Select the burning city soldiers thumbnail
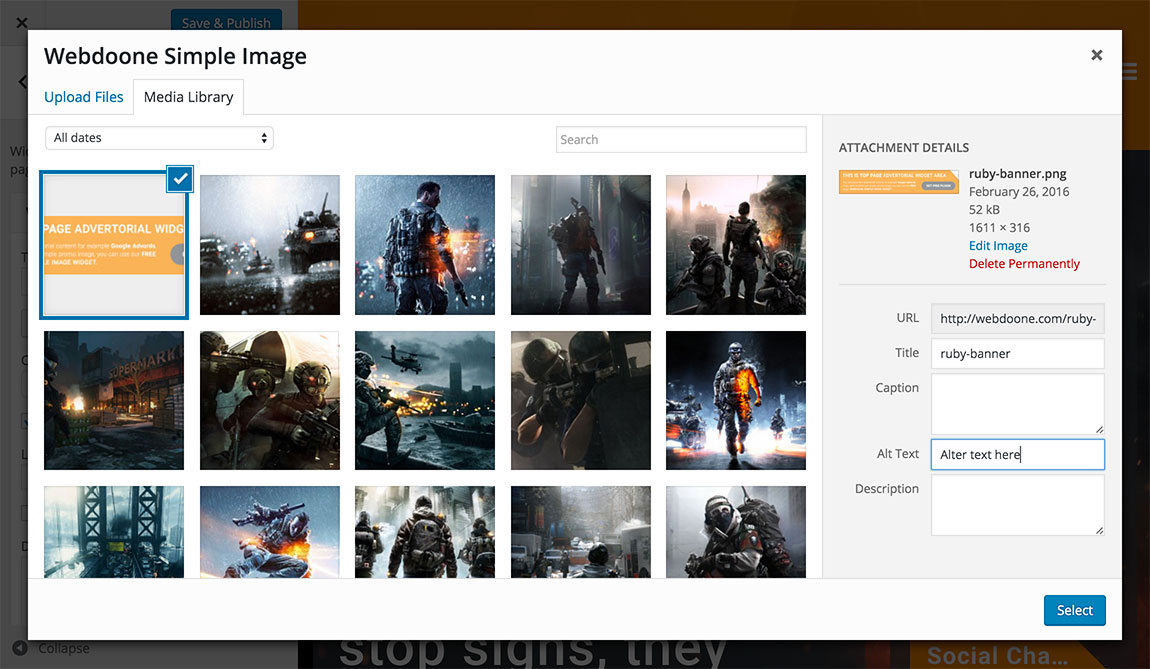This screenshot has width=1150, height=669. point(736,245)
